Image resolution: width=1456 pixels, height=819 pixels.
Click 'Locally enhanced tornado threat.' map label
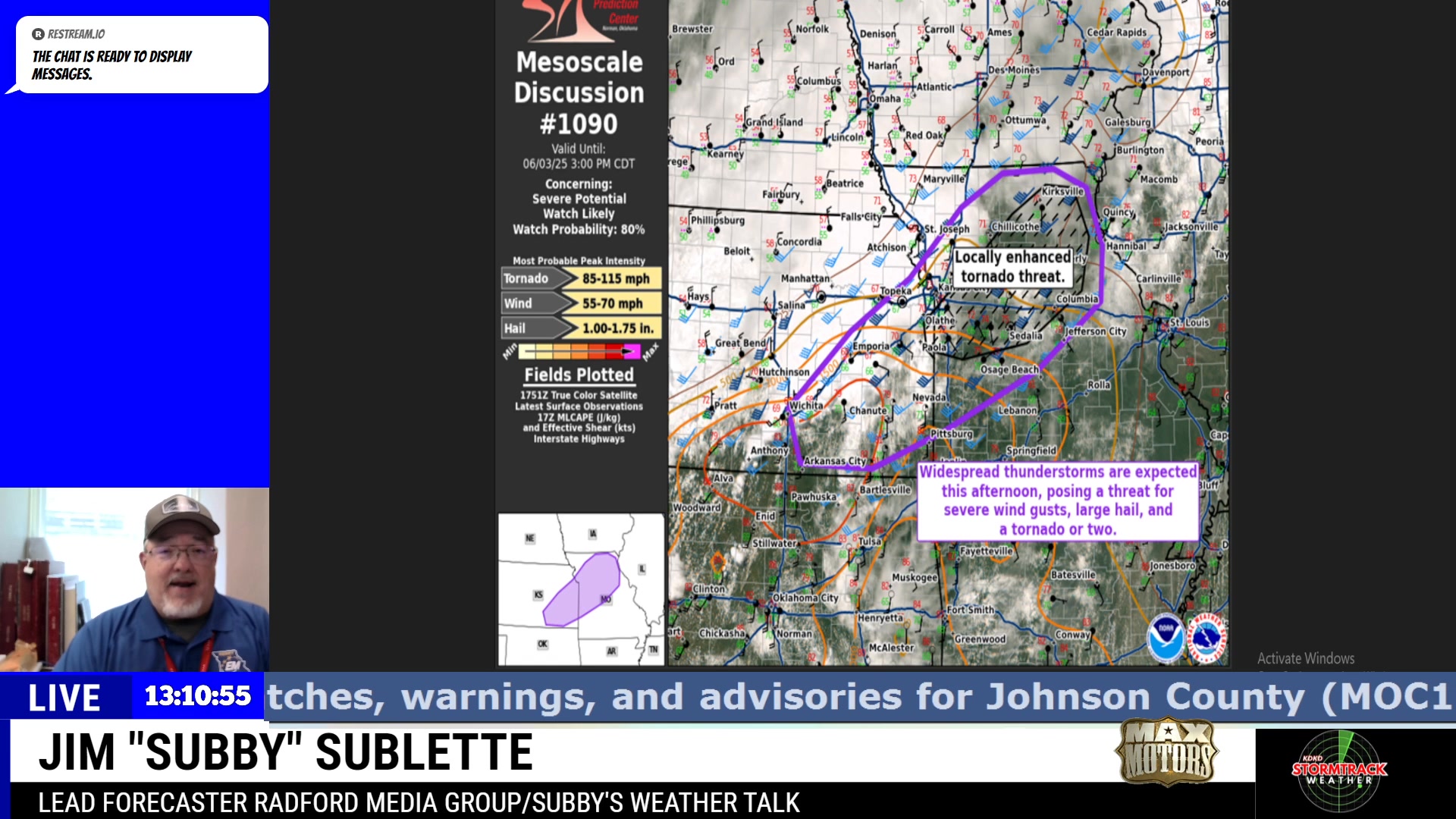pos(1012,267)
